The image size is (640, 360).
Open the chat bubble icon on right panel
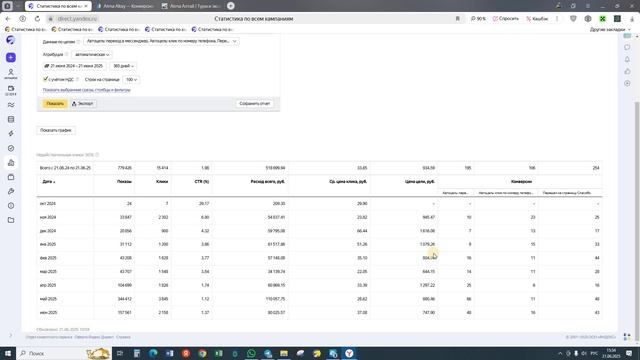(627, 47)
